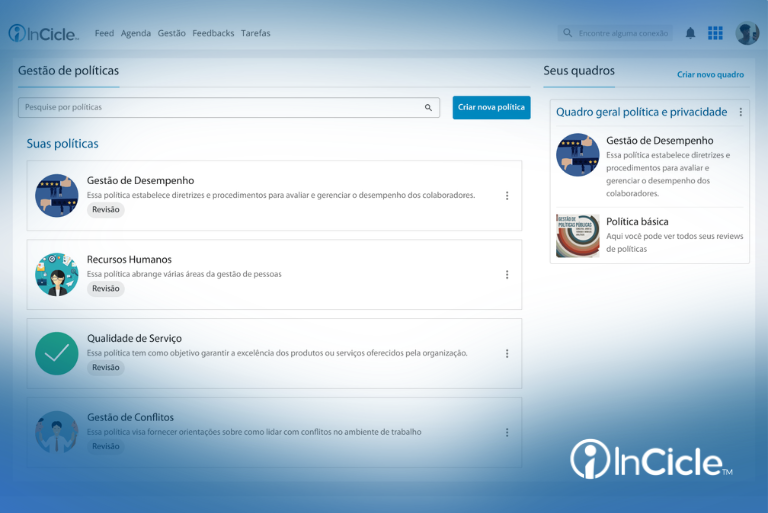Click the InCicle logo in header
The image size is (768, 513).
point(43,33)
